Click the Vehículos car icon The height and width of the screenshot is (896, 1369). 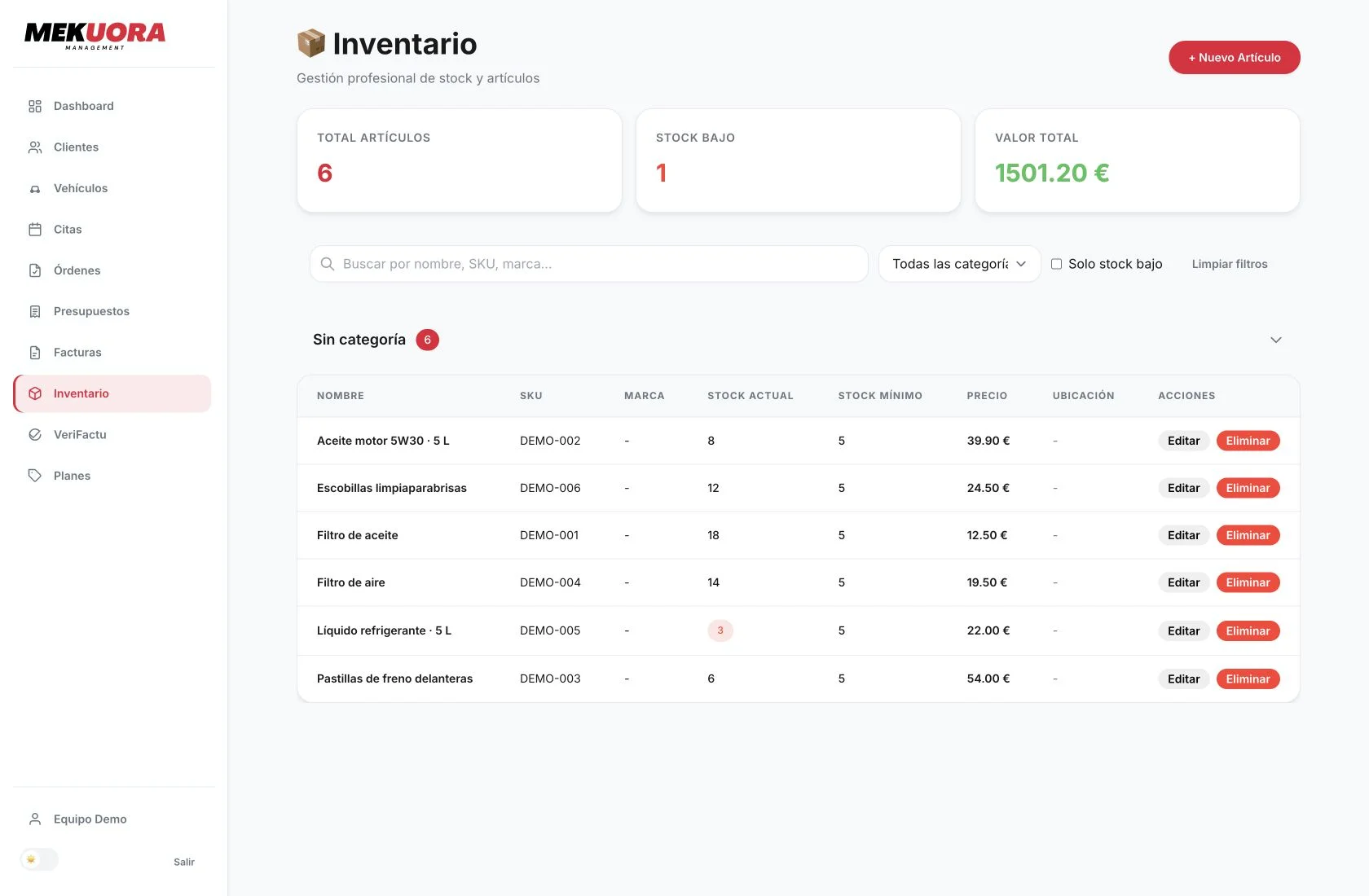(35, 188)
